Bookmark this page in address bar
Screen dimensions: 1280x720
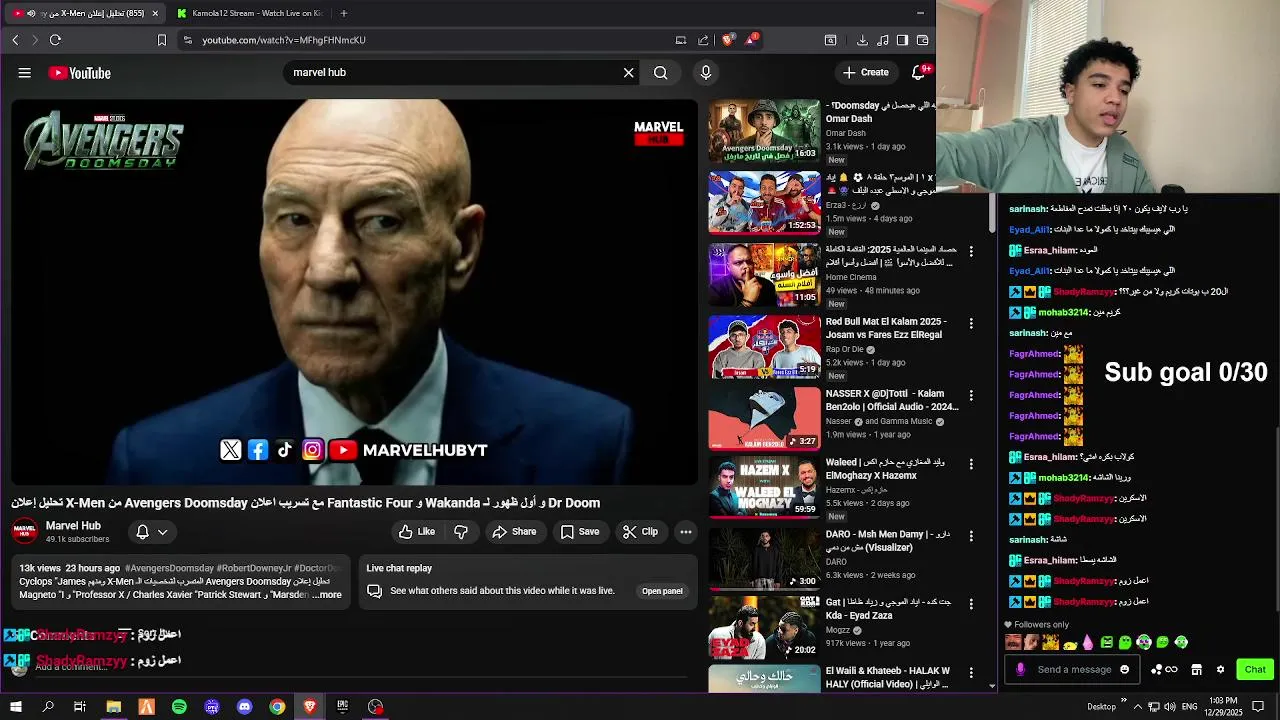pyautogui.click(x=162, y=40)
